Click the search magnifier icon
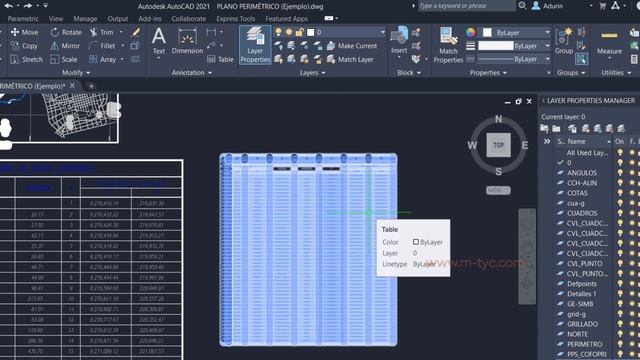The width and height of the screenshot is (640, 360). pos(522,6)
